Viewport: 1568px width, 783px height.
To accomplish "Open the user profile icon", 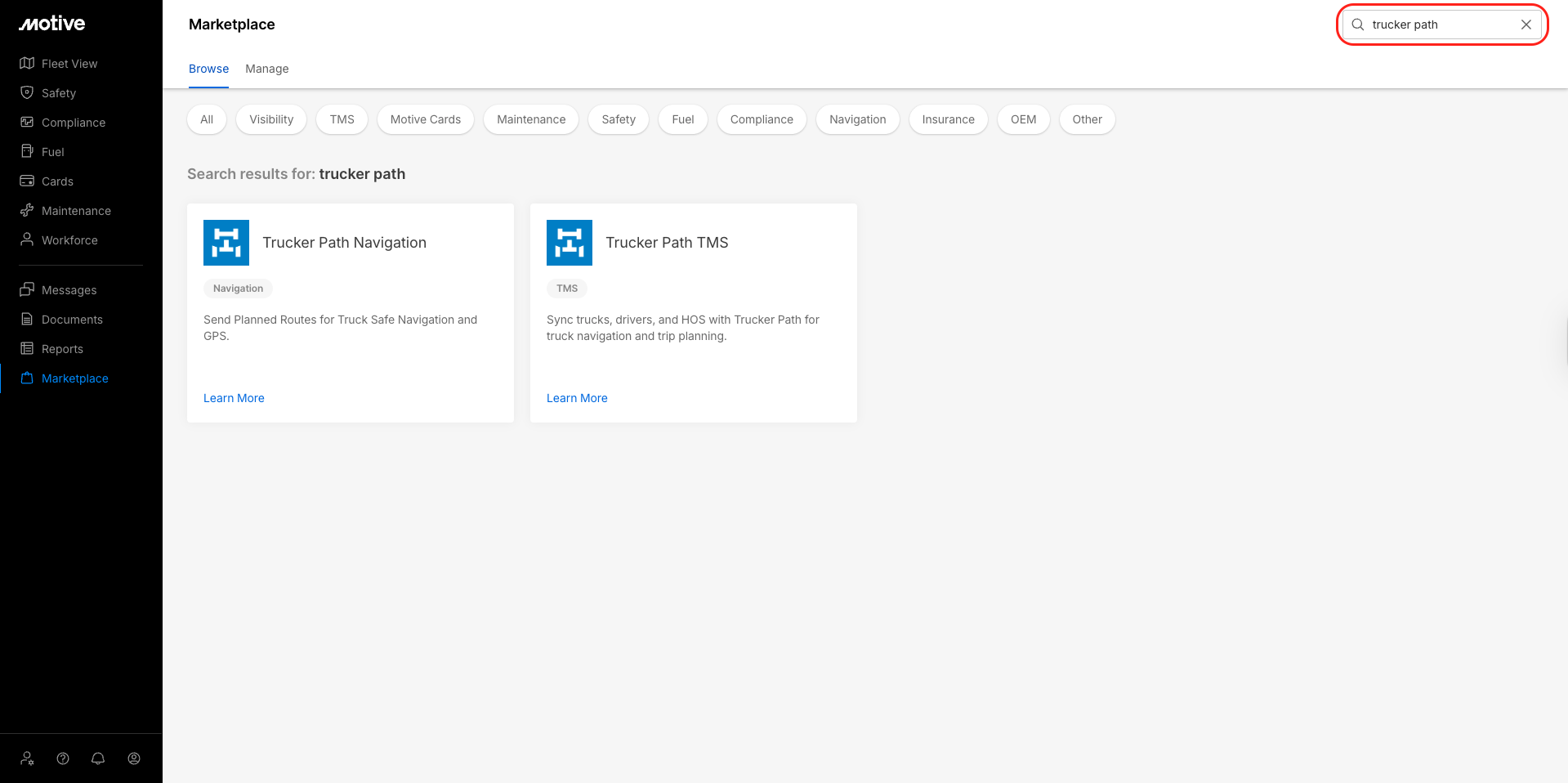I will (x=134, y=758).
